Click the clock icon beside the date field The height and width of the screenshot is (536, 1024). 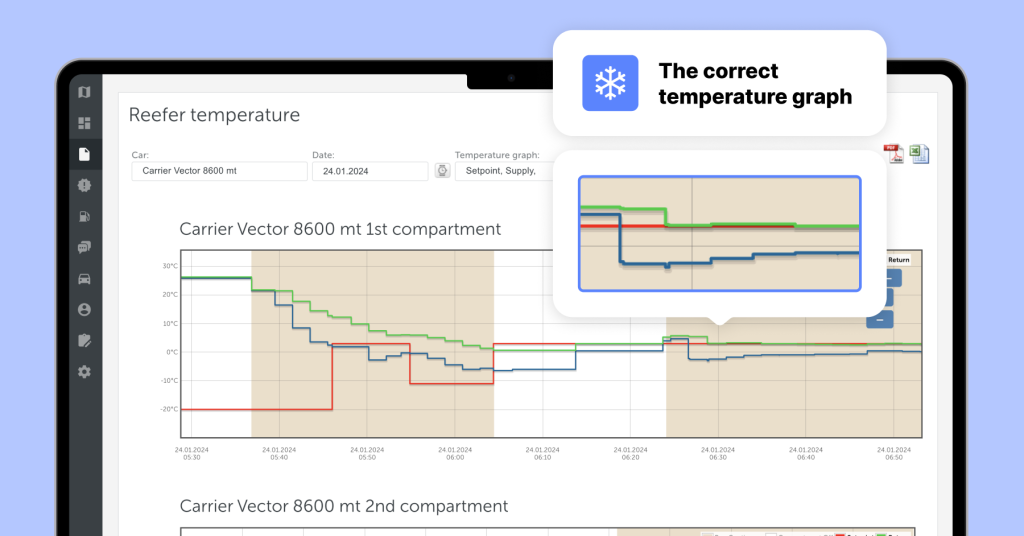point(442,171)
